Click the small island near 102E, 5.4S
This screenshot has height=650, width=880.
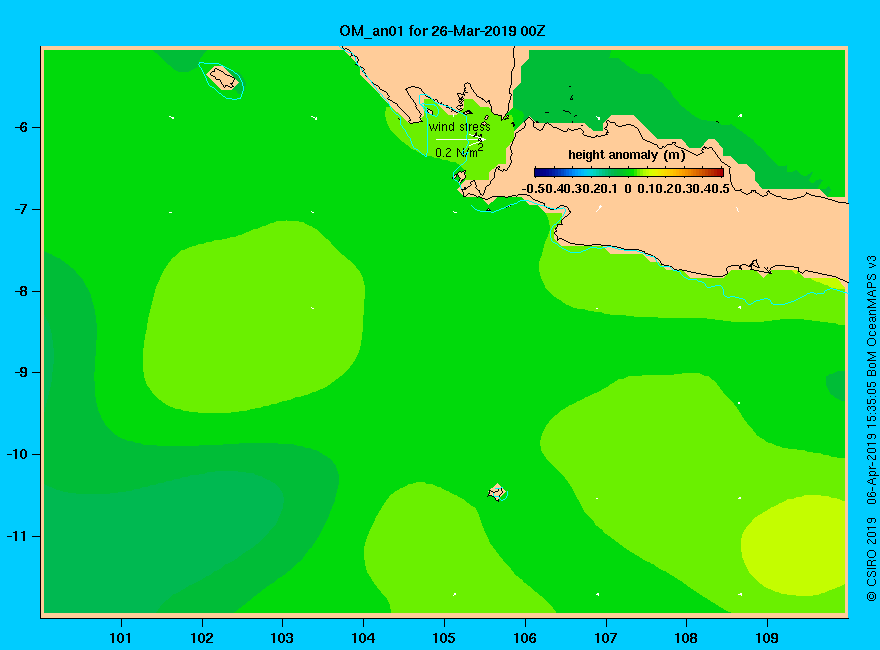click(223, 78)
